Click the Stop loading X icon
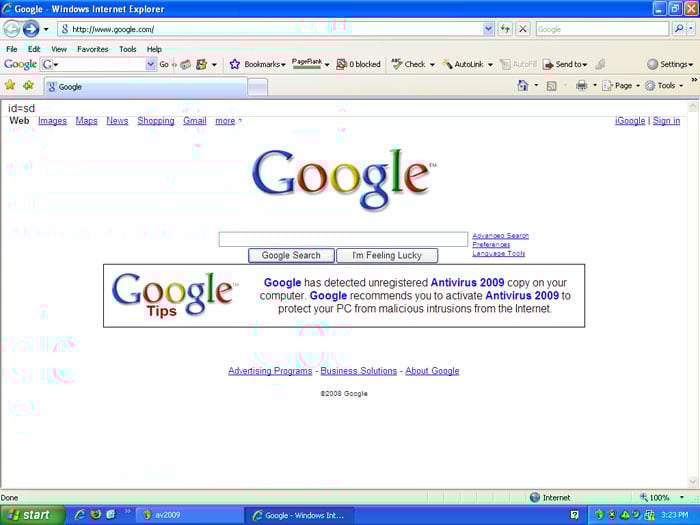700x525 pixels. 522,29
